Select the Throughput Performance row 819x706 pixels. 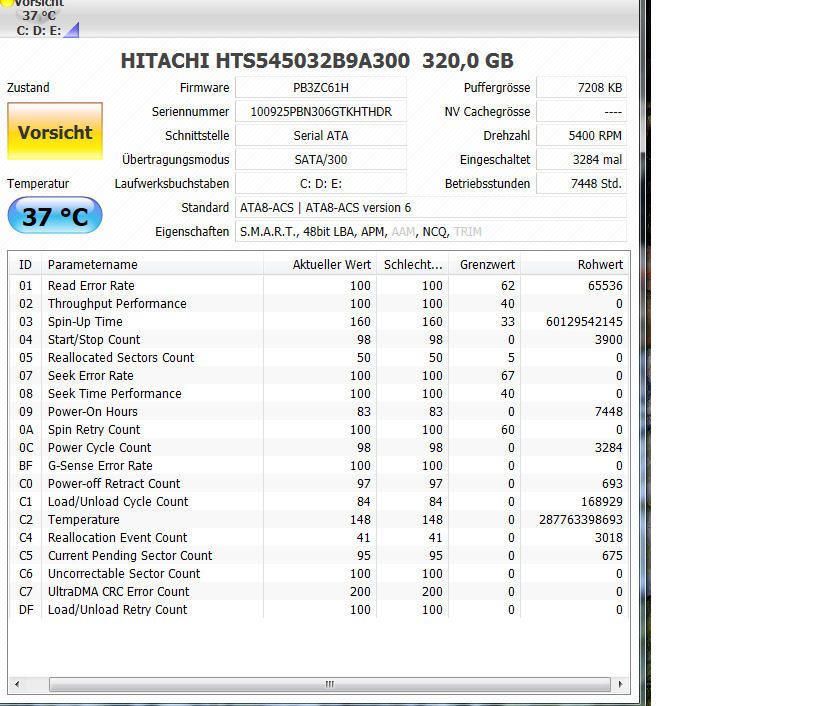[x=319, y=303]
